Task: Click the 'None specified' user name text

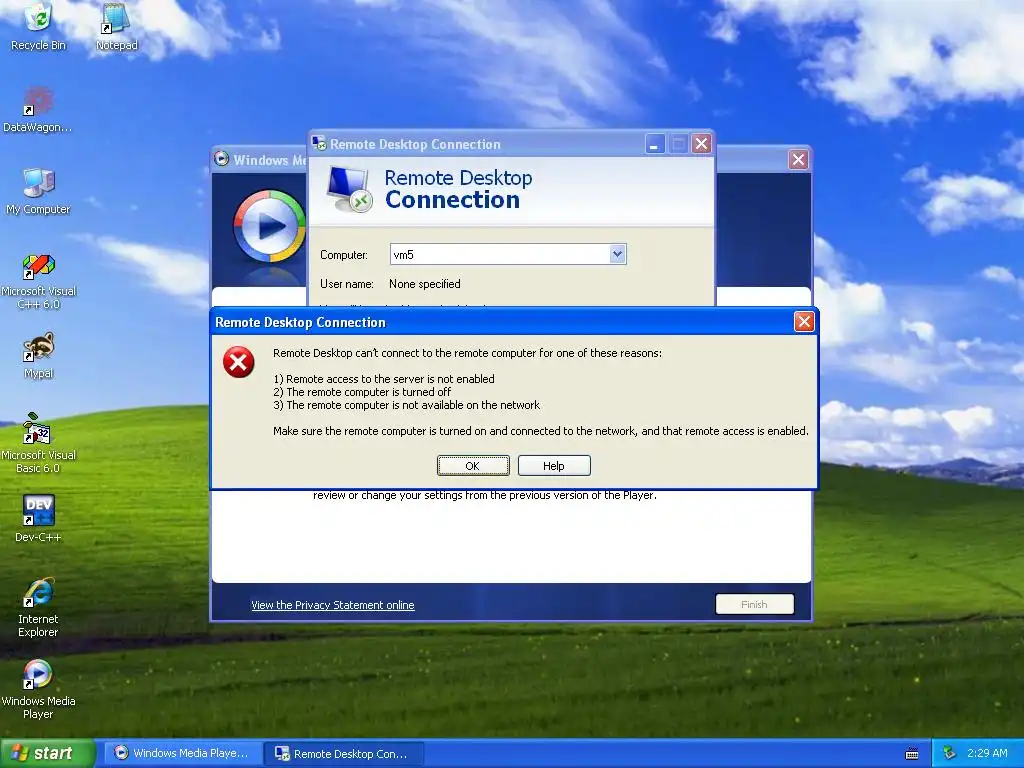Action: (424, 283)
